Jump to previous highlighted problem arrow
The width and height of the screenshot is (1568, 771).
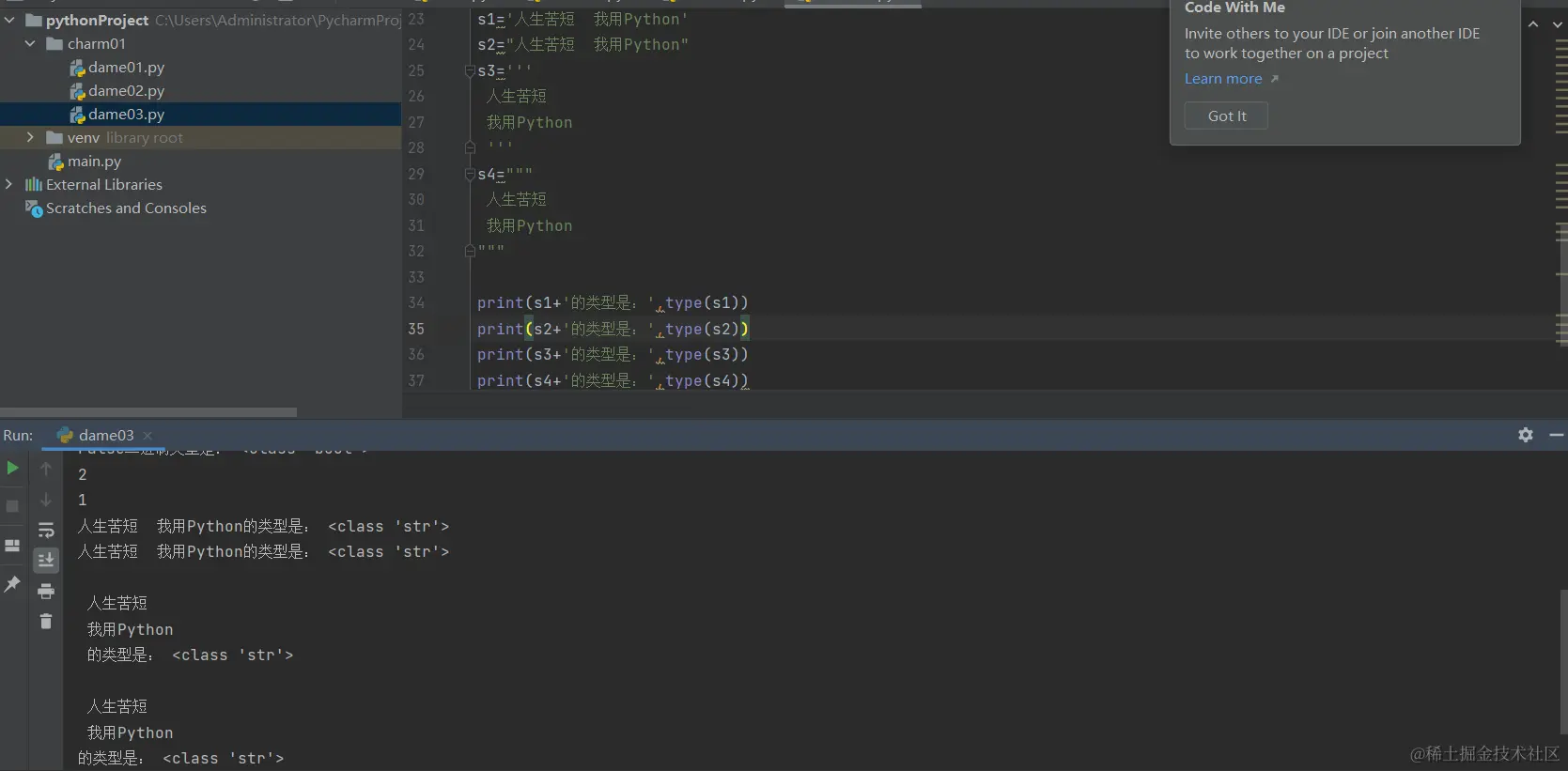tap(1533, 24)
